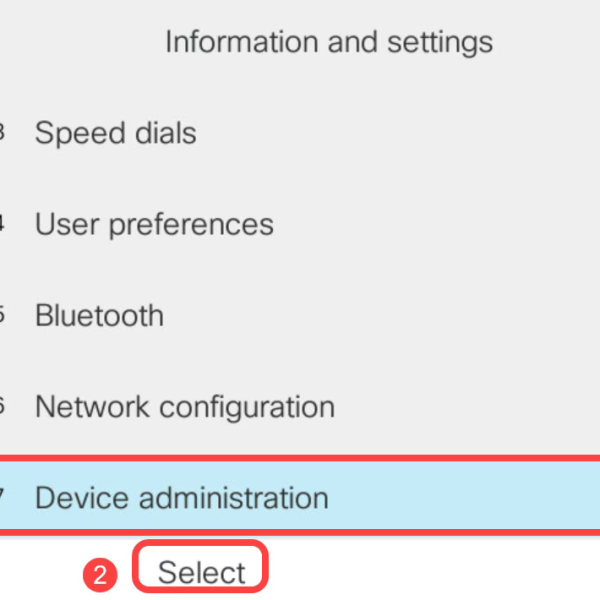Open Network configuration settings
Screen dimensions: 600x600
tap(184, 407)
